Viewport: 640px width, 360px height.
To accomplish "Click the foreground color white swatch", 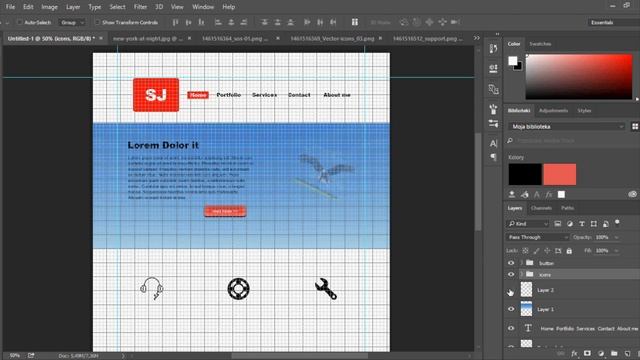I will tap(513, 61).
